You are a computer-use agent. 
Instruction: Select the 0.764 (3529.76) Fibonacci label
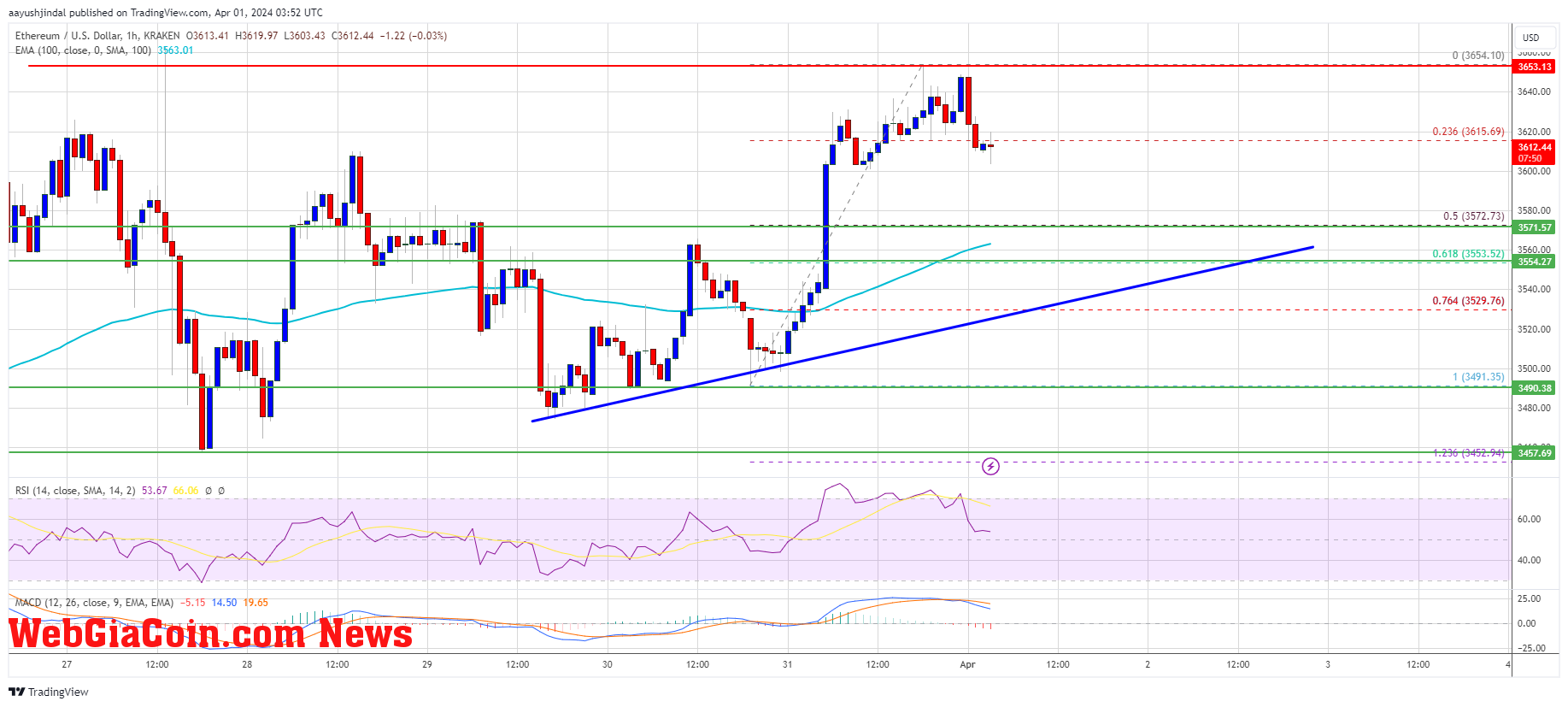1468,301
